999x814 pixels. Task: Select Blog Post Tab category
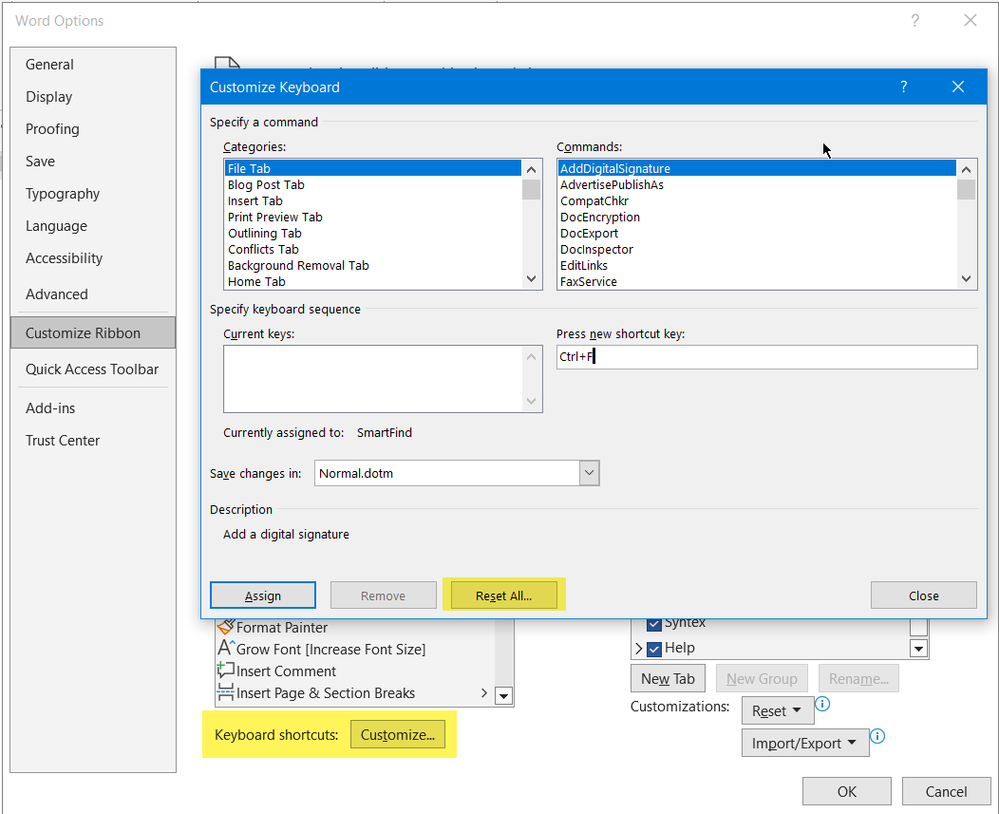pos(373,185)
